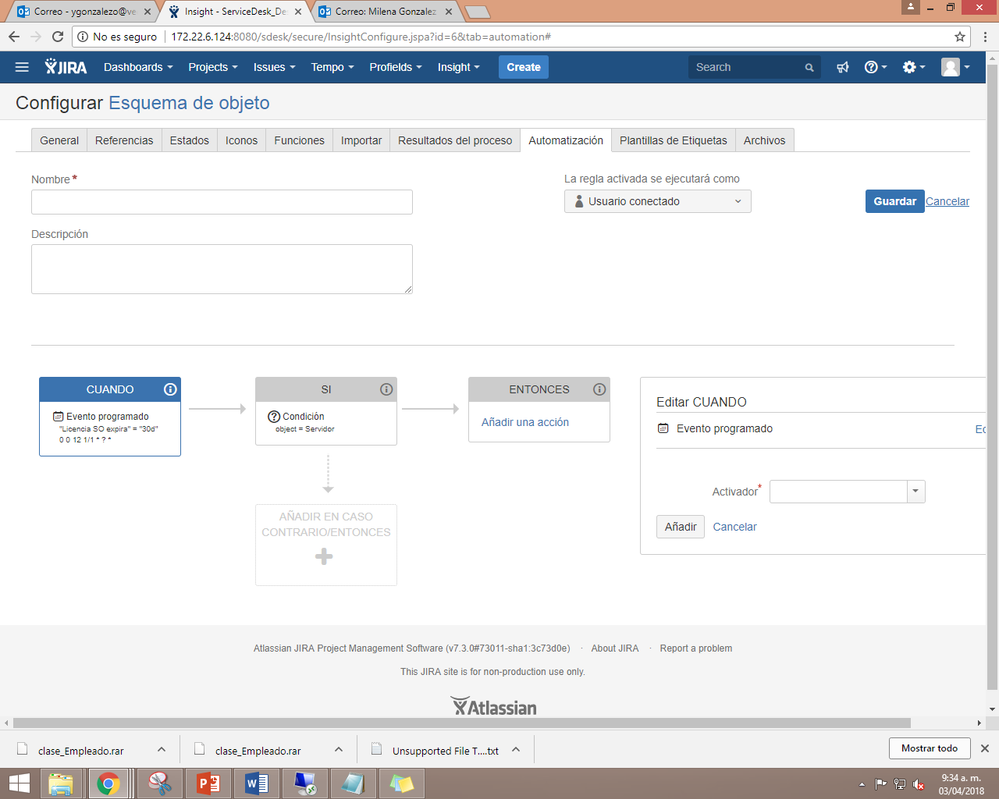The image size is (999, 799).
Task: Switch to the Iconos tab
Action: click(x=241, y=140)
